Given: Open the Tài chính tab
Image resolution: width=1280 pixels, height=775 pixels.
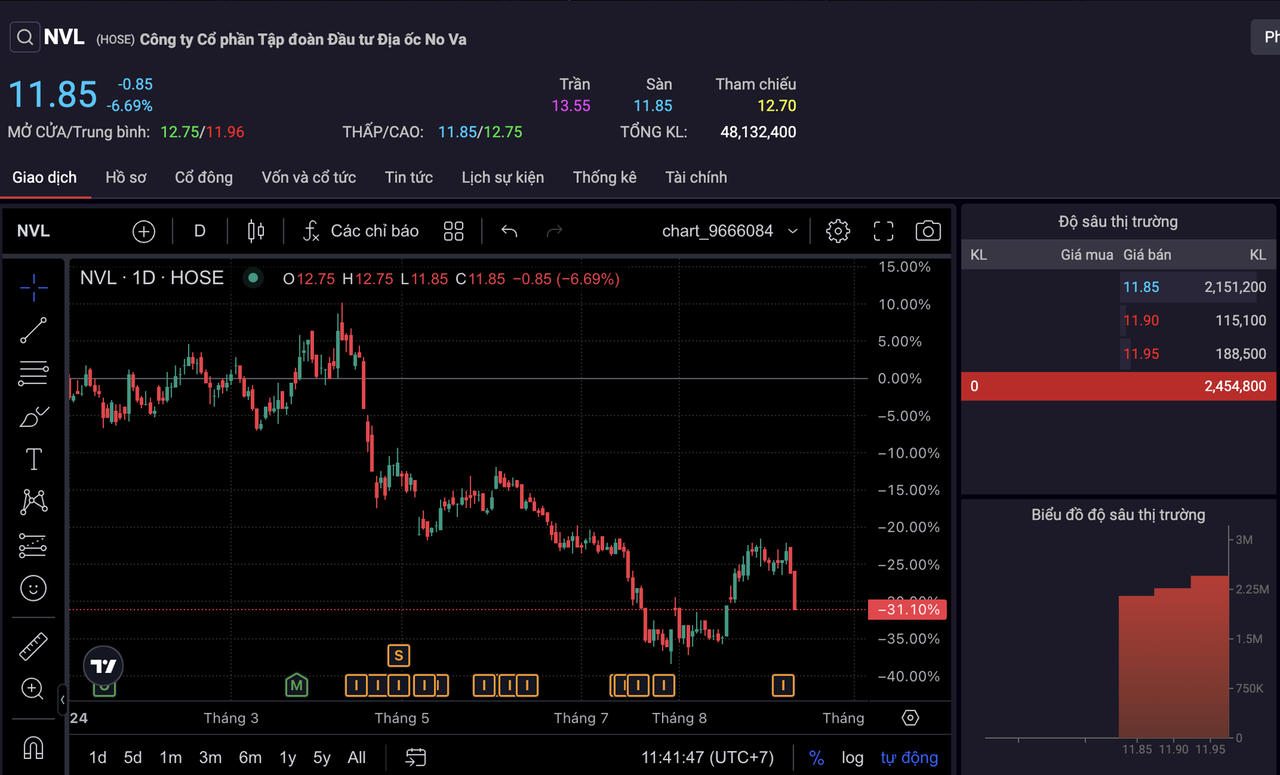Looking at the screenshot, I should click(696, 177).
